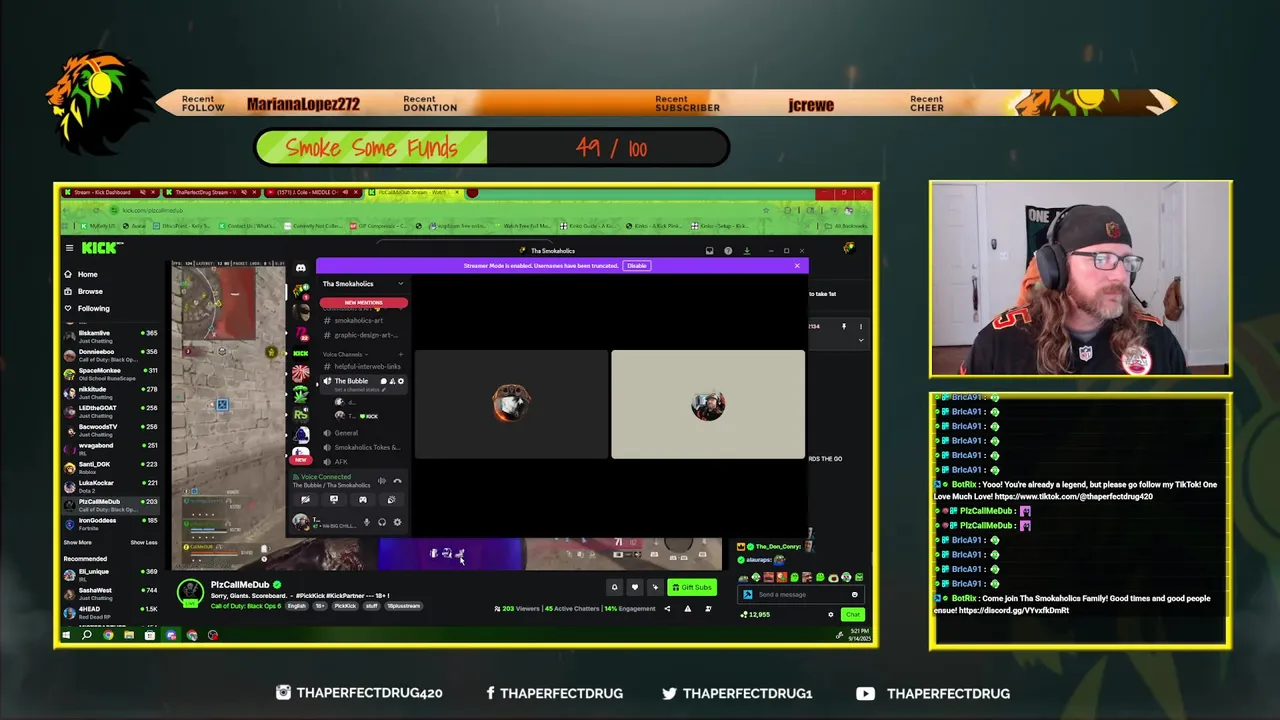
Task: Disconnect from Discord voice call
Action: [397, 481]
